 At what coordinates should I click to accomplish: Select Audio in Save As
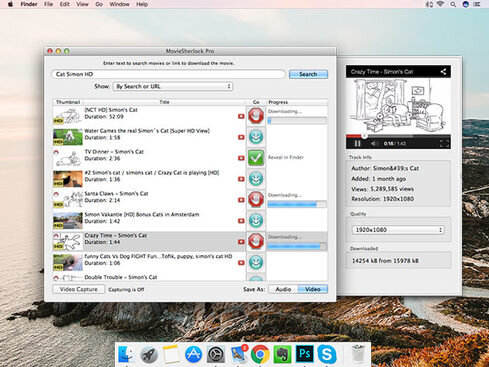point(283,289)
